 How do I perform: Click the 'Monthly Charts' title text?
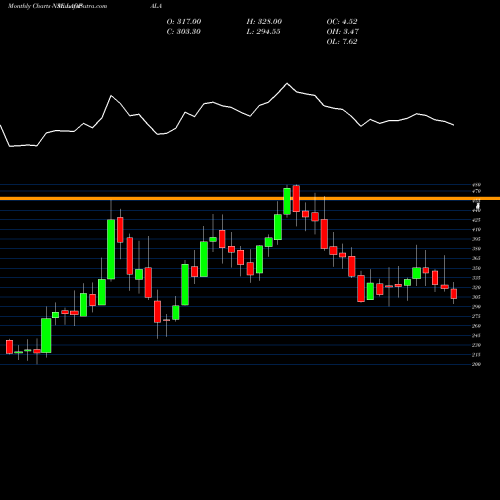(28, 6)
